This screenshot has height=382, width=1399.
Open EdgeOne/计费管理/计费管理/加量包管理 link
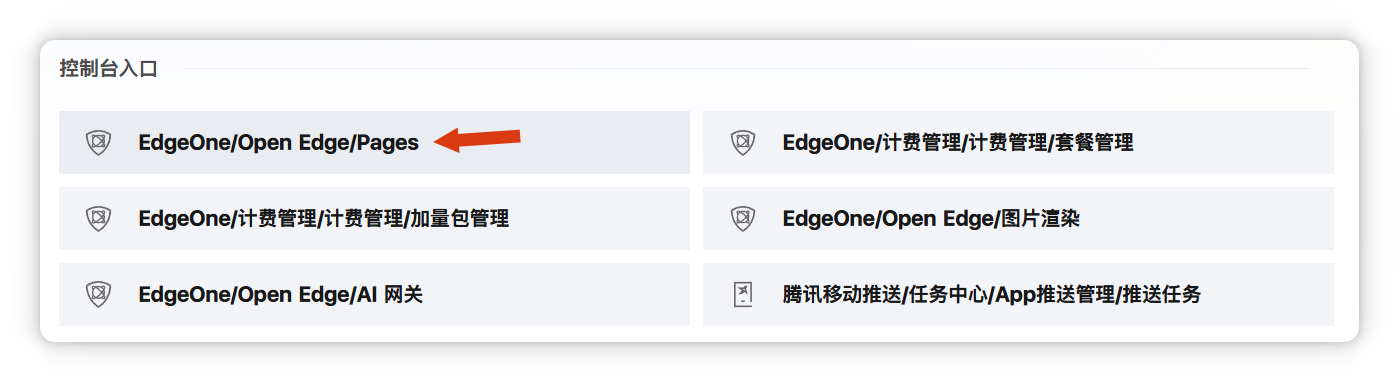coord(324,218)
